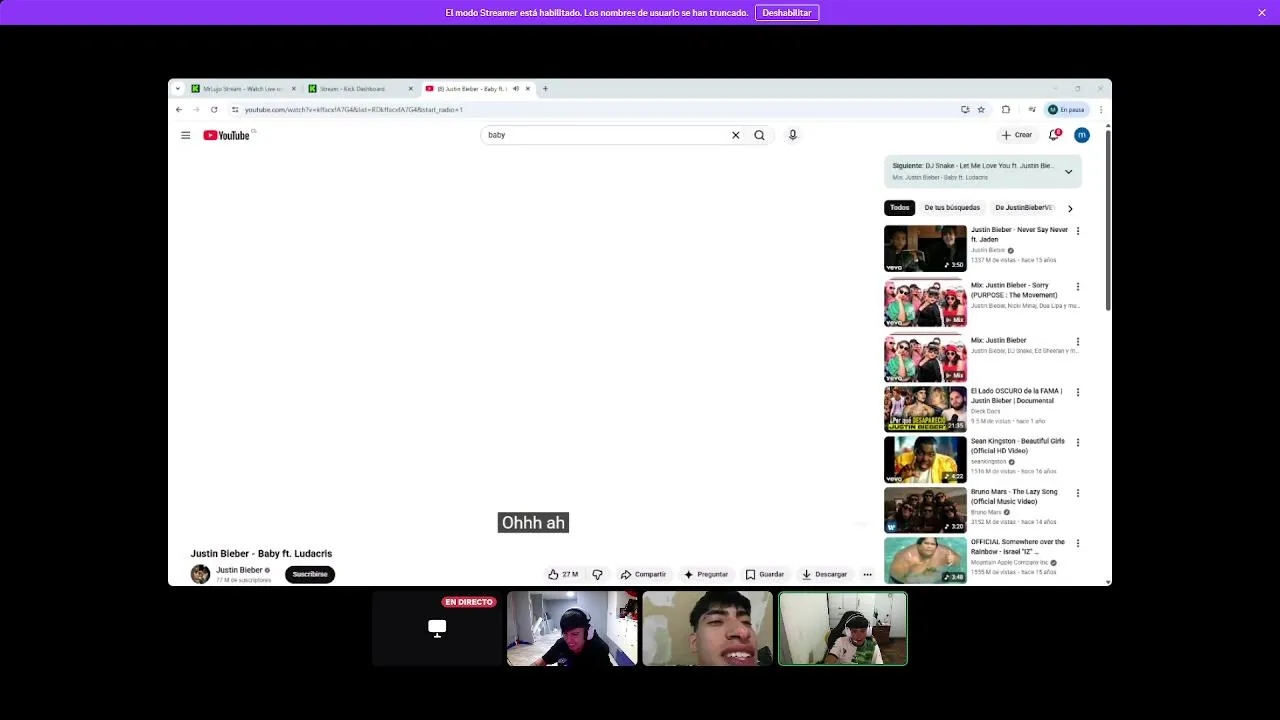Image resolution: width=1280 pixels, height=720 pixels.
Task: Click the YouTube page vertical scrollbar
Action: pyautogui.click(x=1108, y=218)
